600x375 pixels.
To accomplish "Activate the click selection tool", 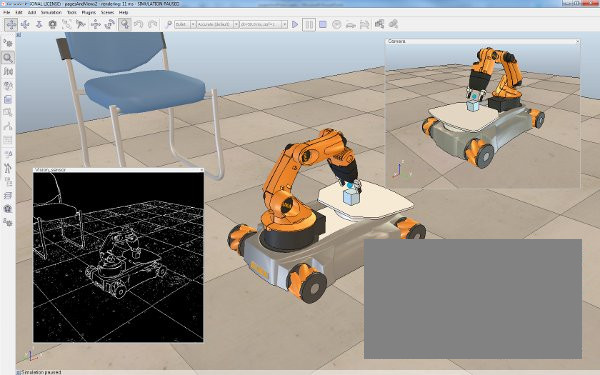I will point(81,24).
